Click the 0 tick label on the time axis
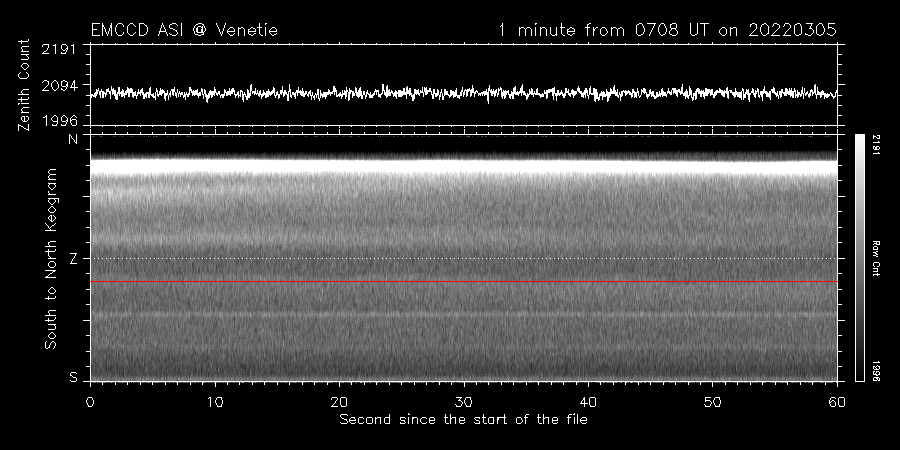This screenshot has height=450, width=900. 90,402
